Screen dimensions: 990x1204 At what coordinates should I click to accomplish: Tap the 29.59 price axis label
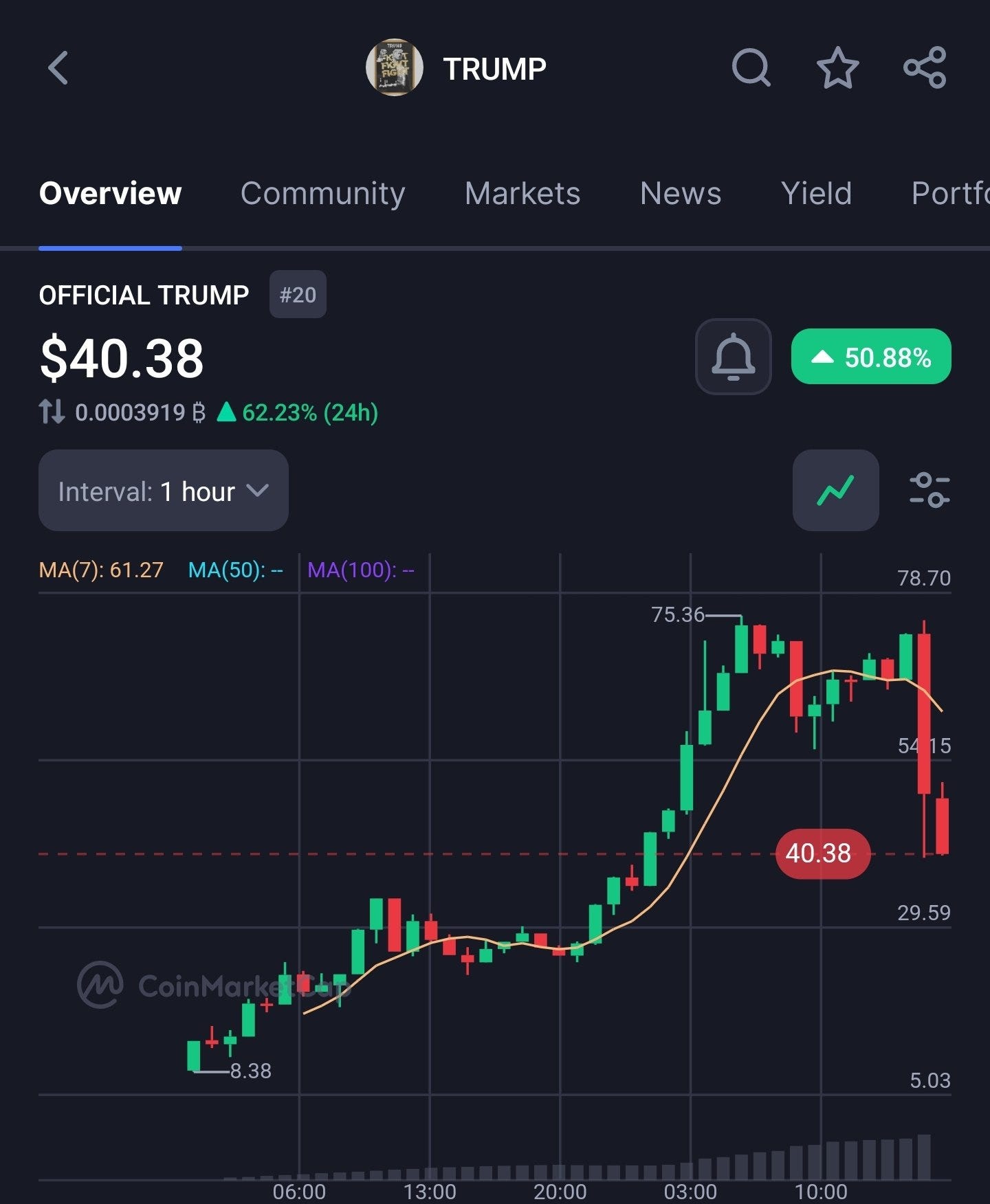point(924,913)
